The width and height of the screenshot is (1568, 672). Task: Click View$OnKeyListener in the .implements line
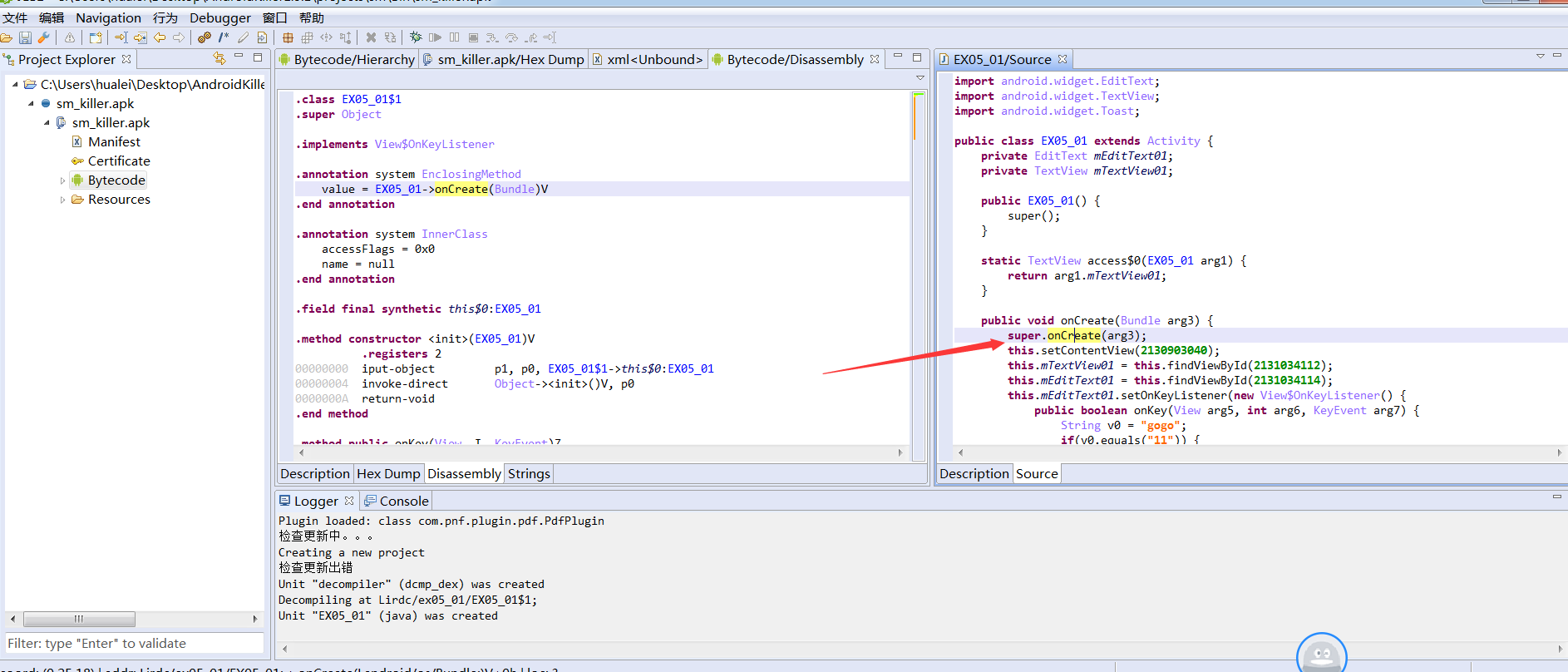point(434,145)
